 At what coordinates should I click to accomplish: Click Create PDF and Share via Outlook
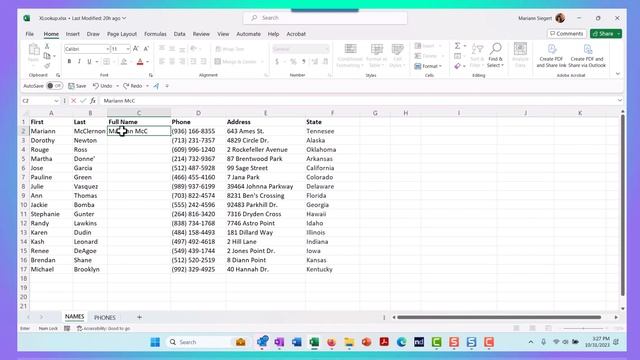click(587, 56)
